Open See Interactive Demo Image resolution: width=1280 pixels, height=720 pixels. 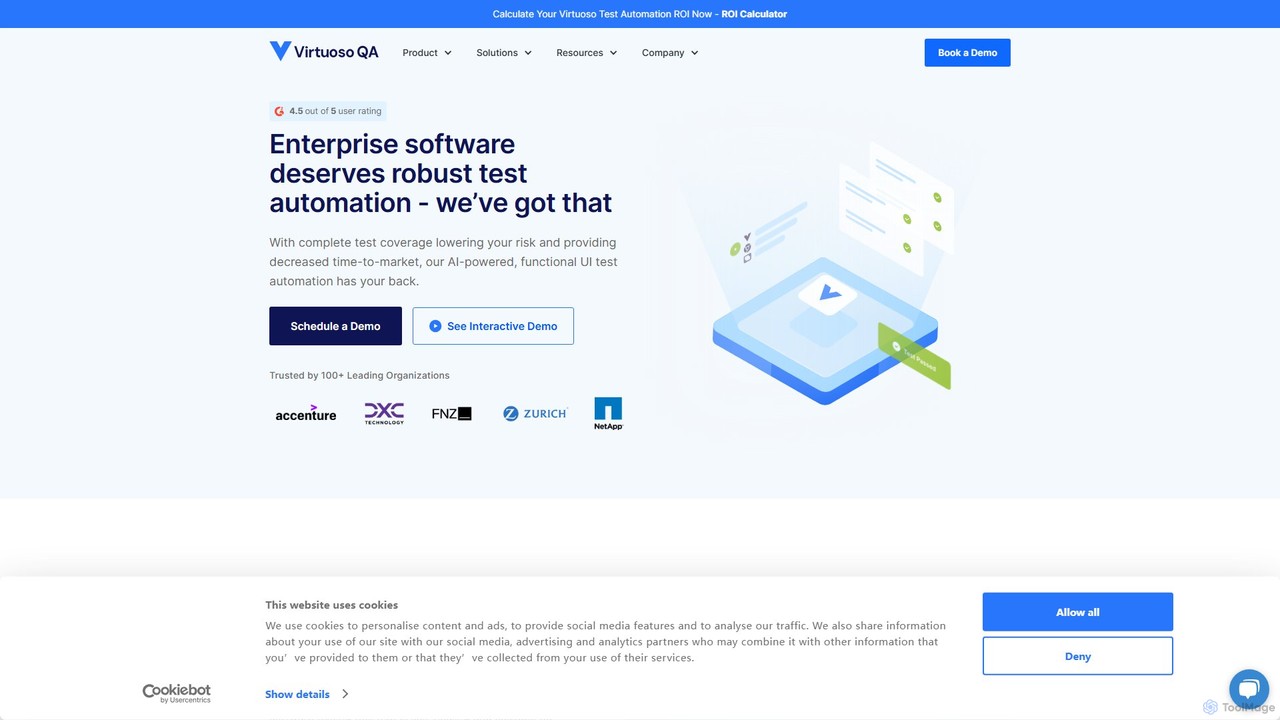[x=493, y=326]
